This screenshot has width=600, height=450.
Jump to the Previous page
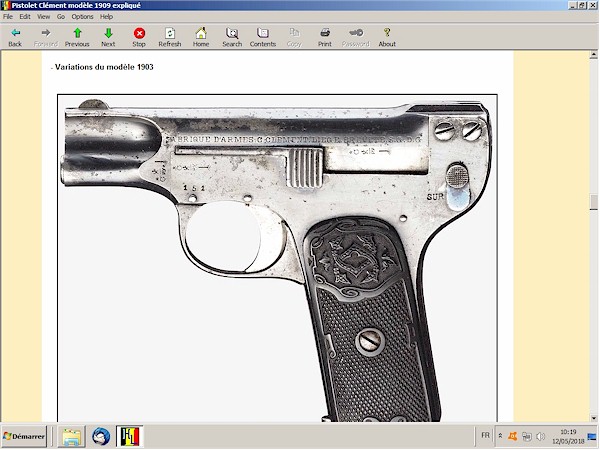point(77,37)
